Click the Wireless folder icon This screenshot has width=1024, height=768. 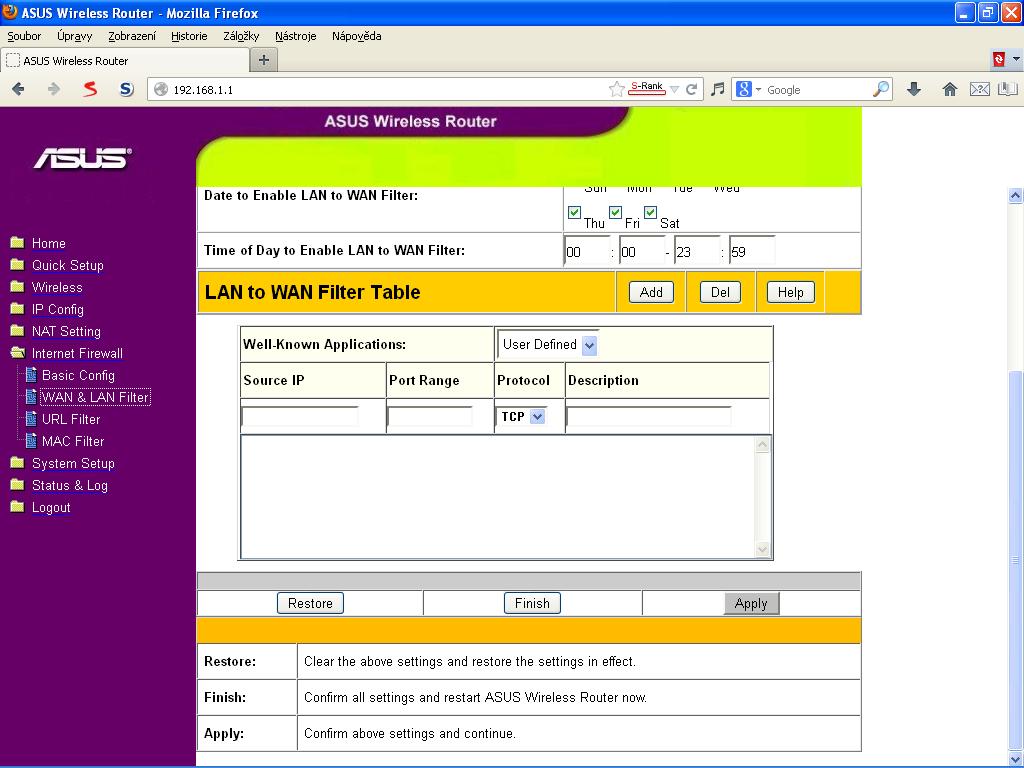coord(18,287)
